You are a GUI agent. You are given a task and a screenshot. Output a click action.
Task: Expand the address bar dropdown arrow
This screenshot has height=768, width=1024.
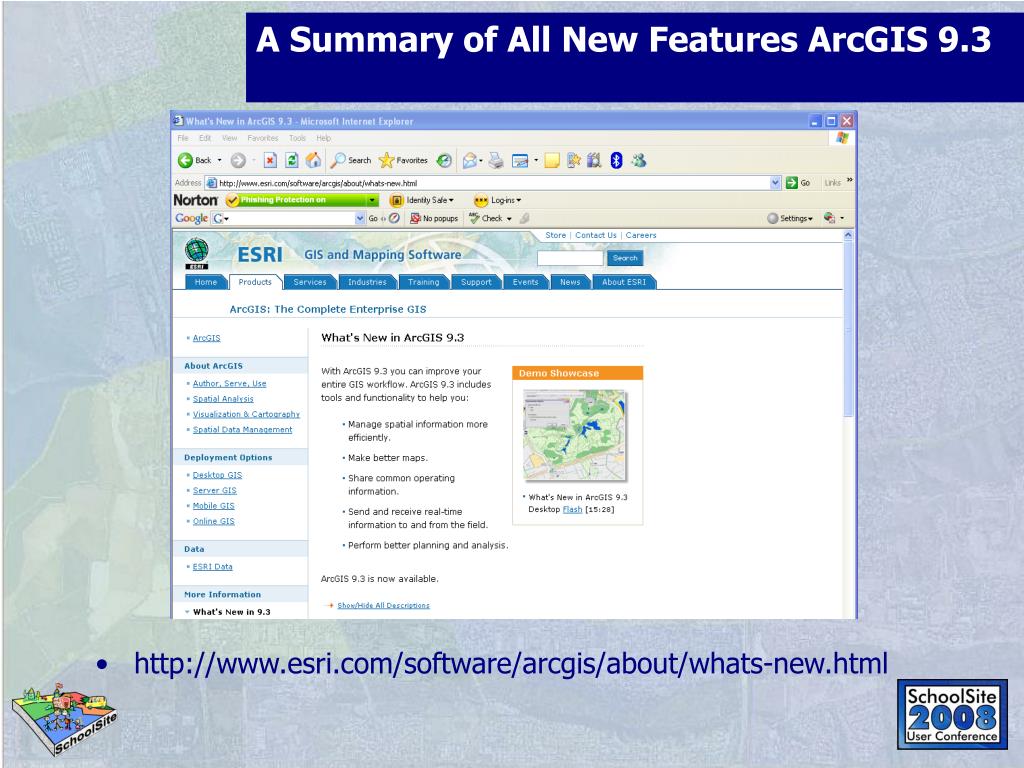click(x=775, y=183)
